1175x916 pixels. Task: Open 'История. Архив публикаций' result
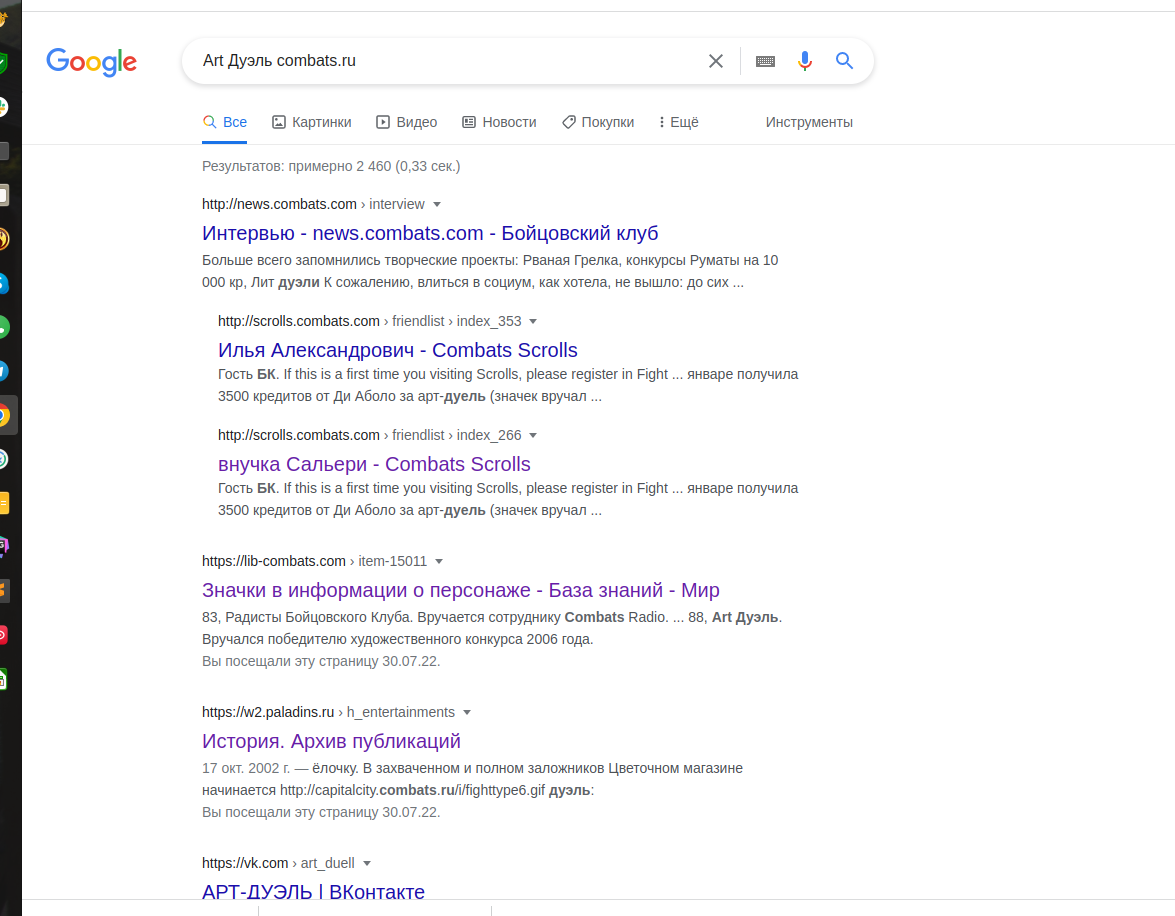click(331, 741)
